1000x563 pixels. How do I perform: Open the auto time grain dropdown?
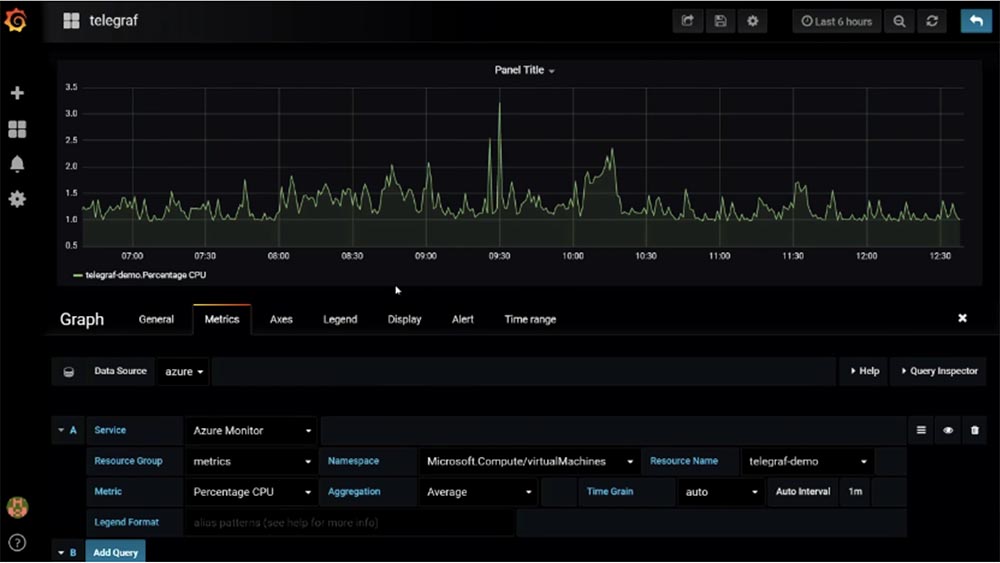(x=721, y=492)
